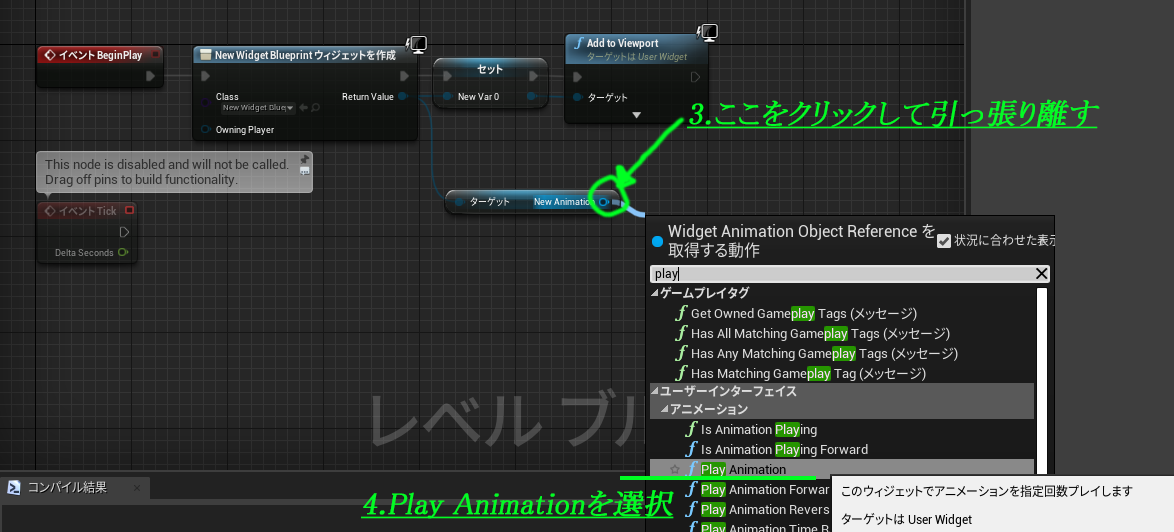
Task: Click the execution input pin of Create Widget node
Action: click(x=206, y=76)
